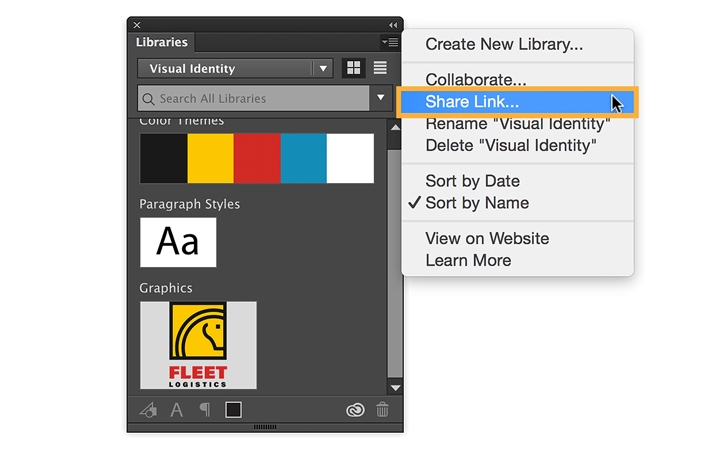Expand the search filter dropdown arrow

(x=380, y=98)
